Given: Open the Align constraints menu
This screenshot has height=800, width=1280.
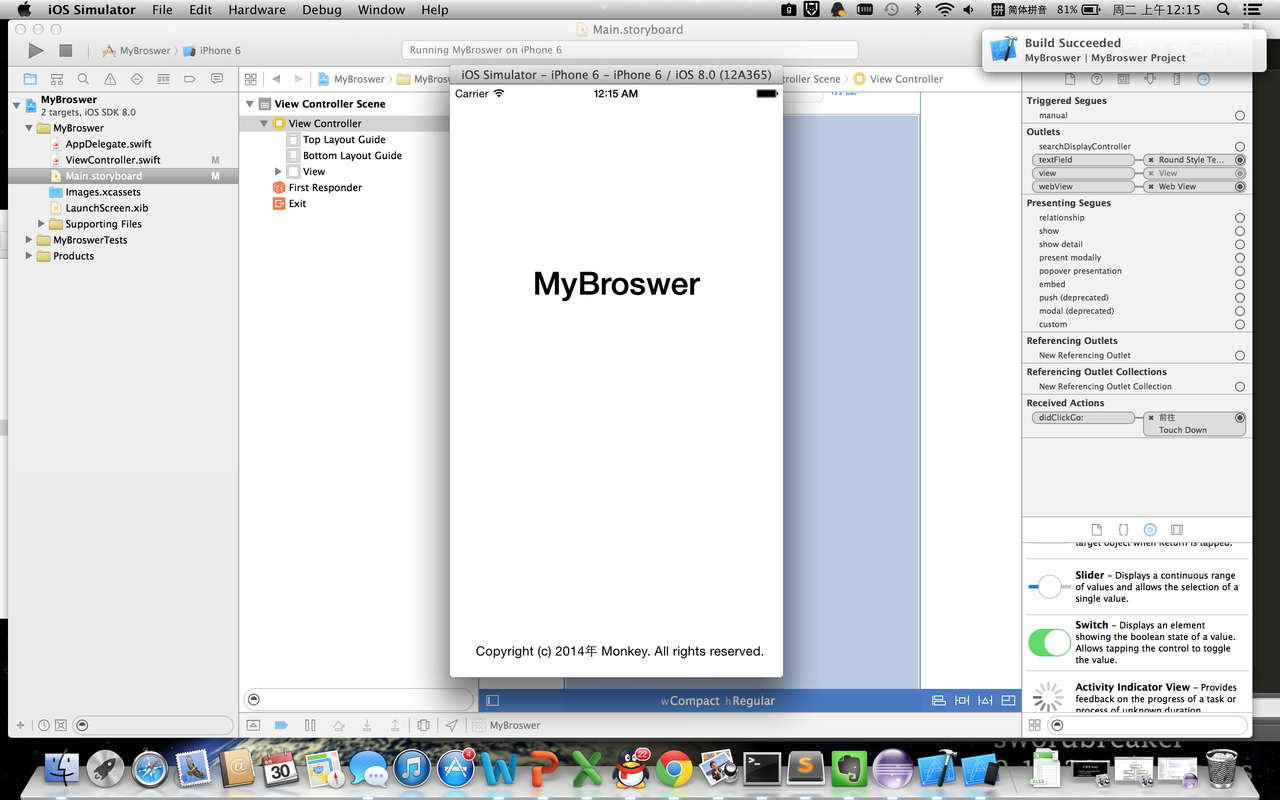Looking at the screenshot, I should pyautogui.click(x=939, y=701).
